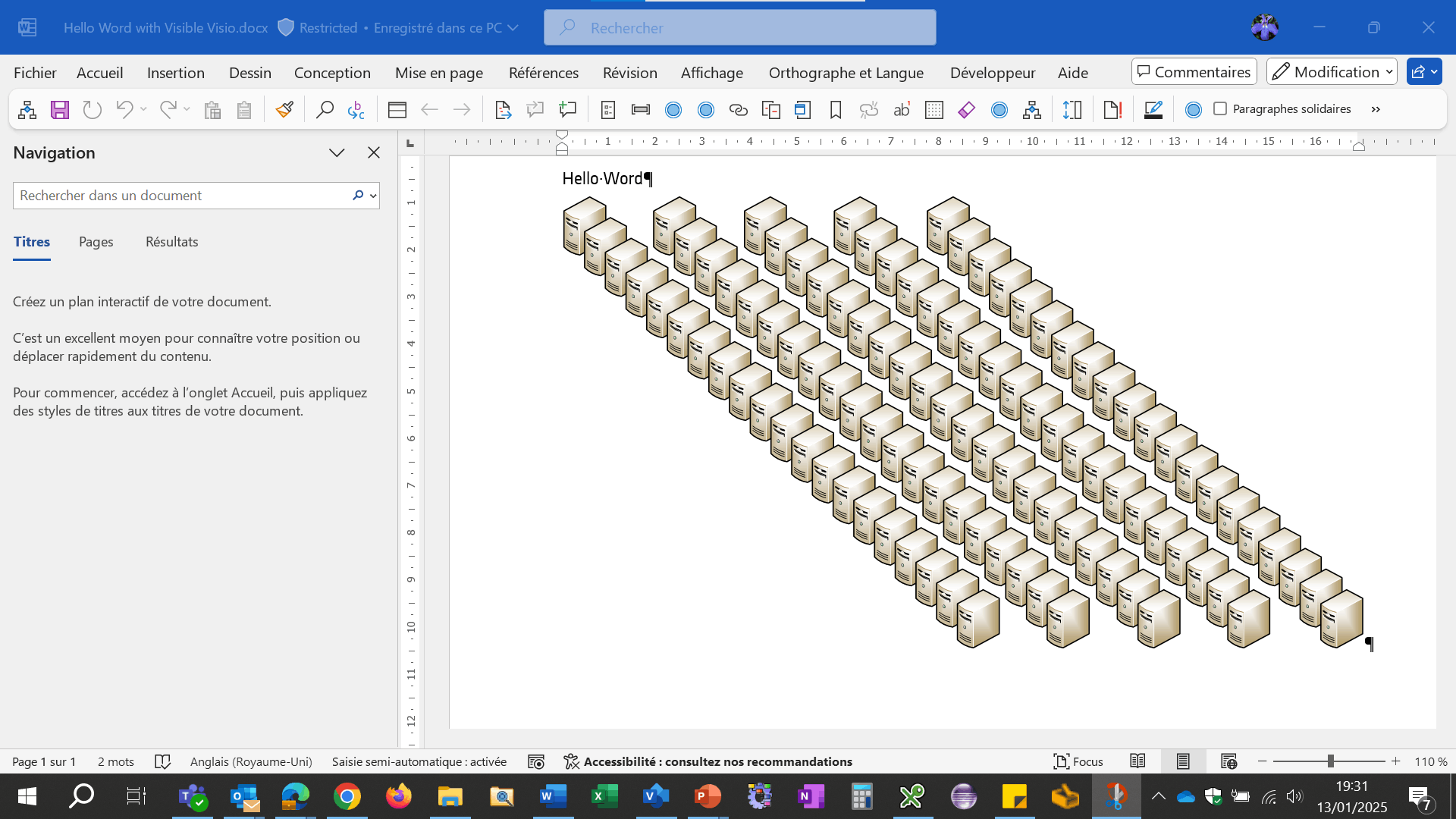
Task: Click the Bookmark icon in the toolbar
Action: point(836,110)
